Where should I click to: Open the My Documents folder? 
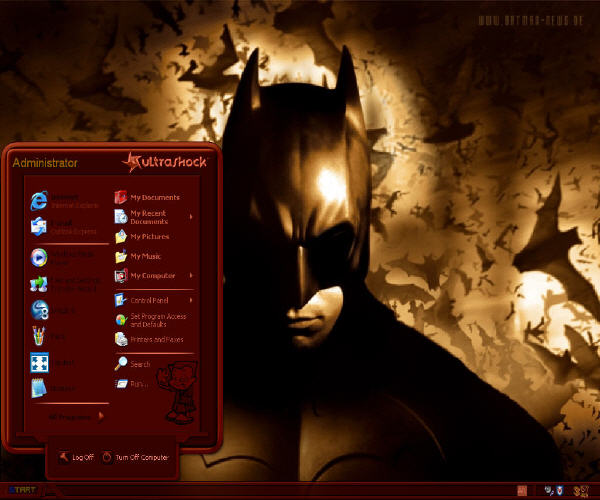pos(147,197)
